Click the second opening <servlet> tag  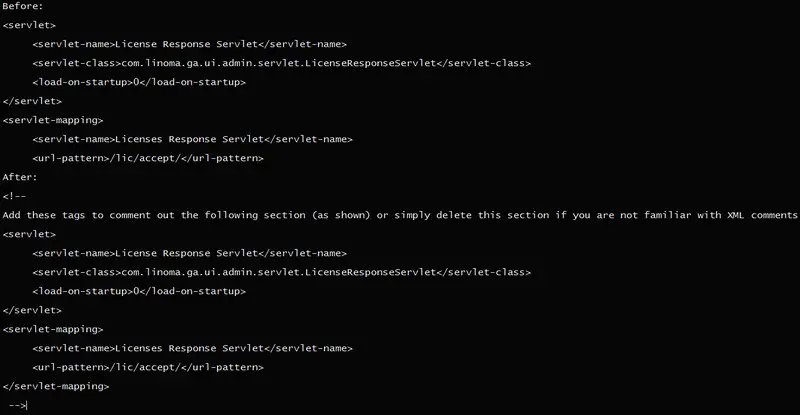[x=29, y=234]
